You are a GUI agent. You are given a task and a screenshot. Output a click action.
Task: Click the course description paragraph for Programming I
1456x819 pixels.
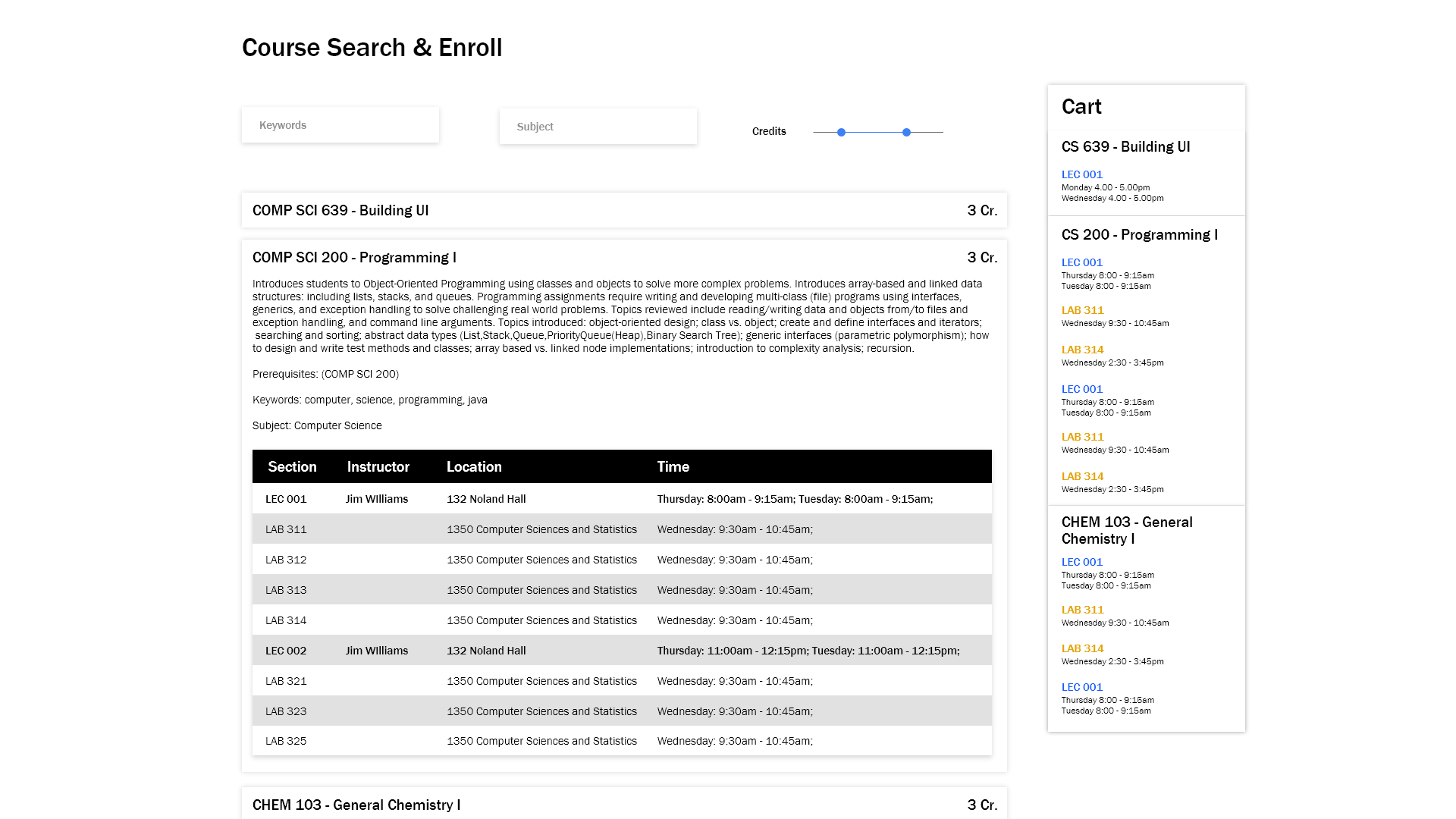pos(621,316)
